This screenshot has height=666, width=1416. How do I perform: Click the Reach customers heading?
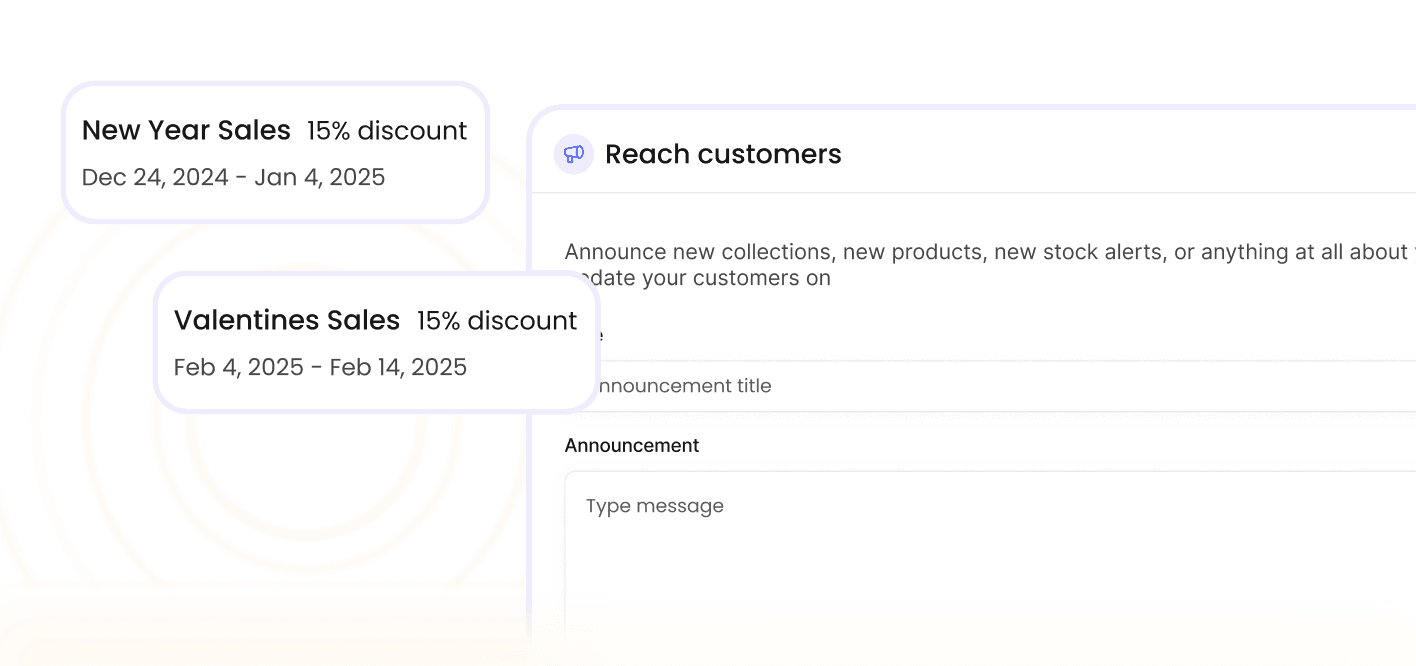click(x=723, y=155)
